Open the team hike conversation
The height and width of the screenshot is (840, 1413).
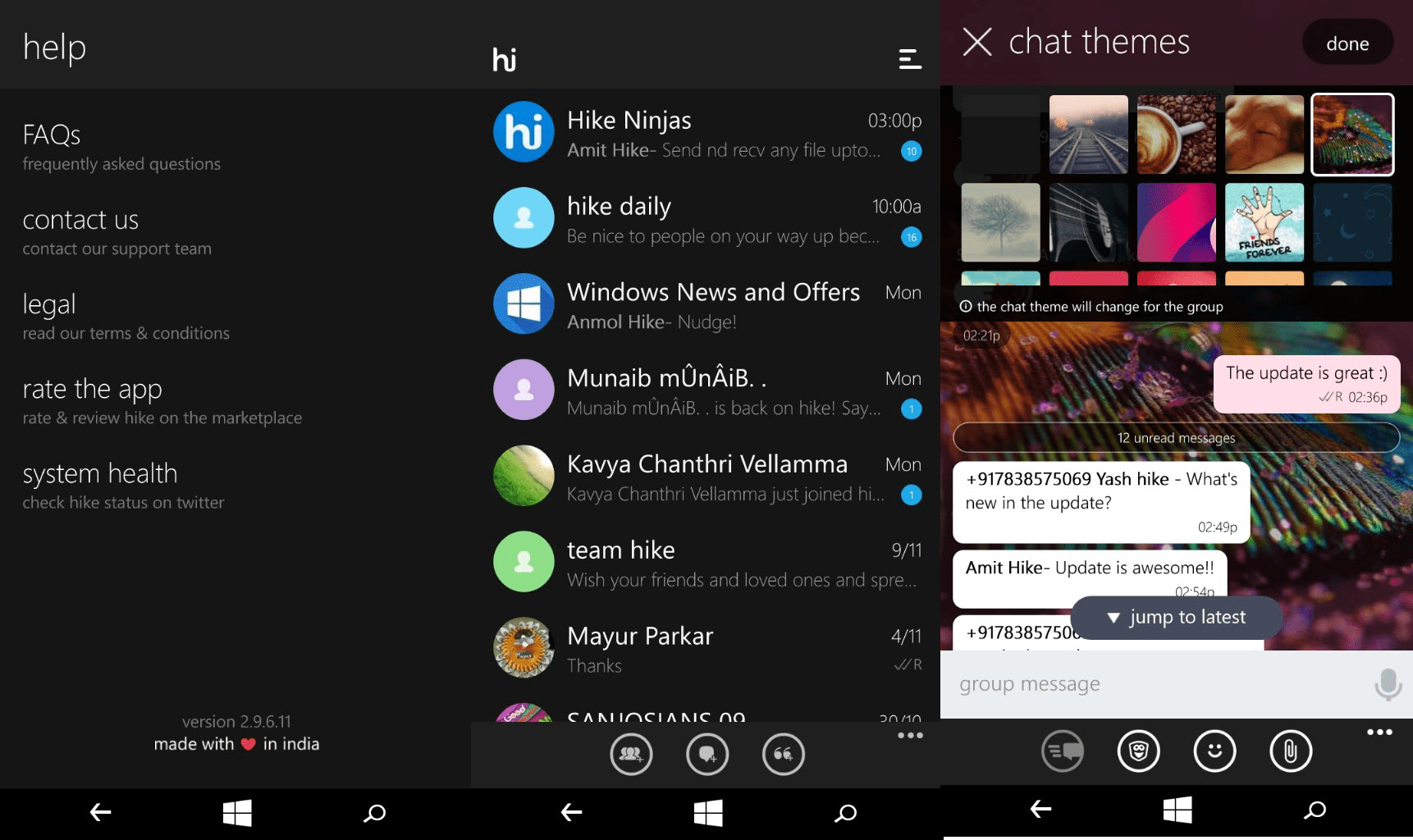coord(706,563)
